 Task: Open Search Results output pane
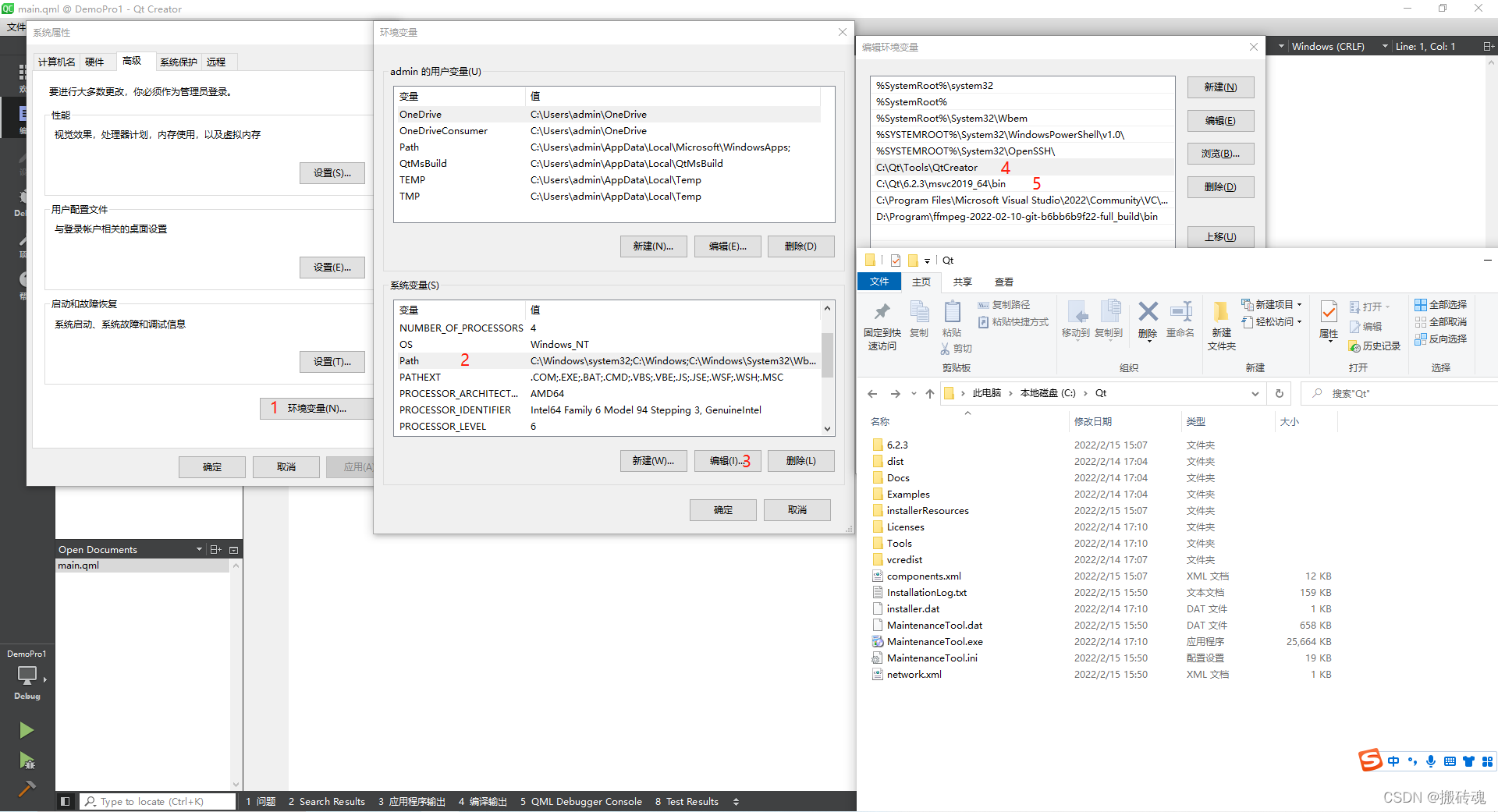click(326, 801)
